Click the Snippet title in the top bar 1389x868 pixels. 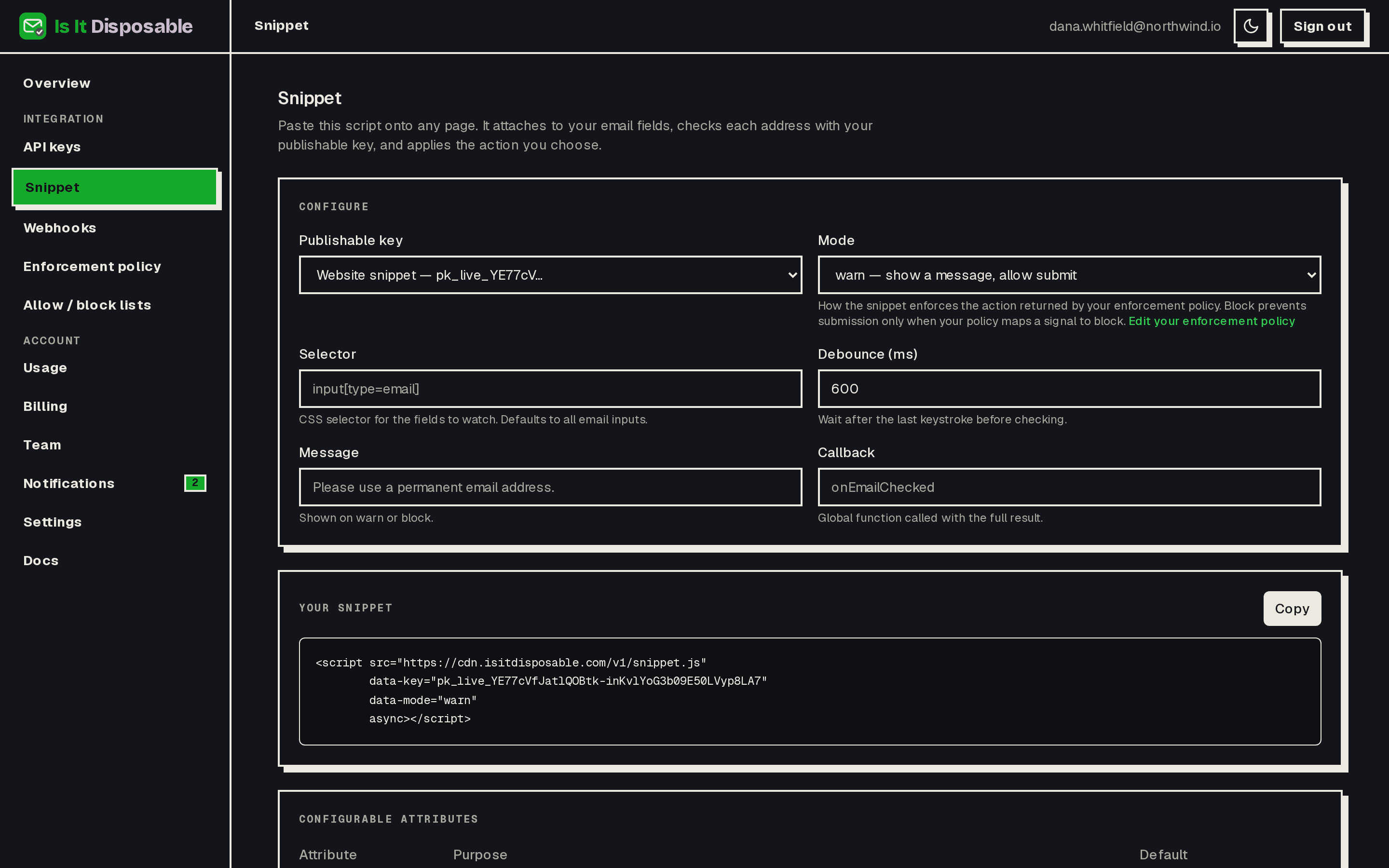(x=281, y=25)
